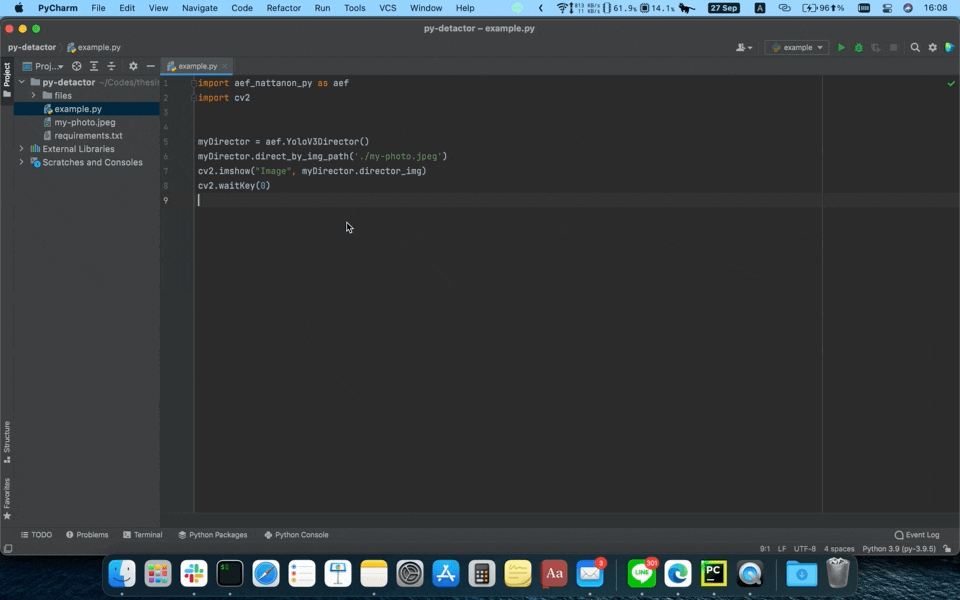
Task: Click Run with Coverage icon
Action: (876, 47)
